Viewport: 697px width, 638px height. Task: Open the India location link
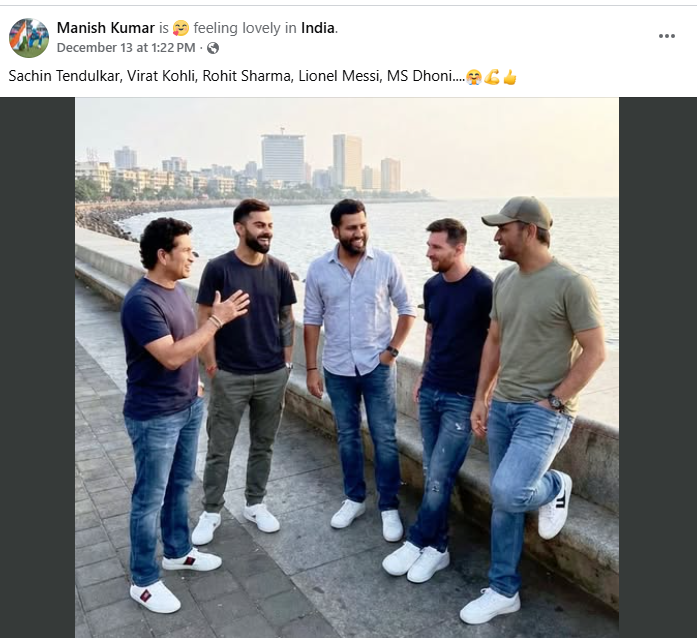[318, 28]
